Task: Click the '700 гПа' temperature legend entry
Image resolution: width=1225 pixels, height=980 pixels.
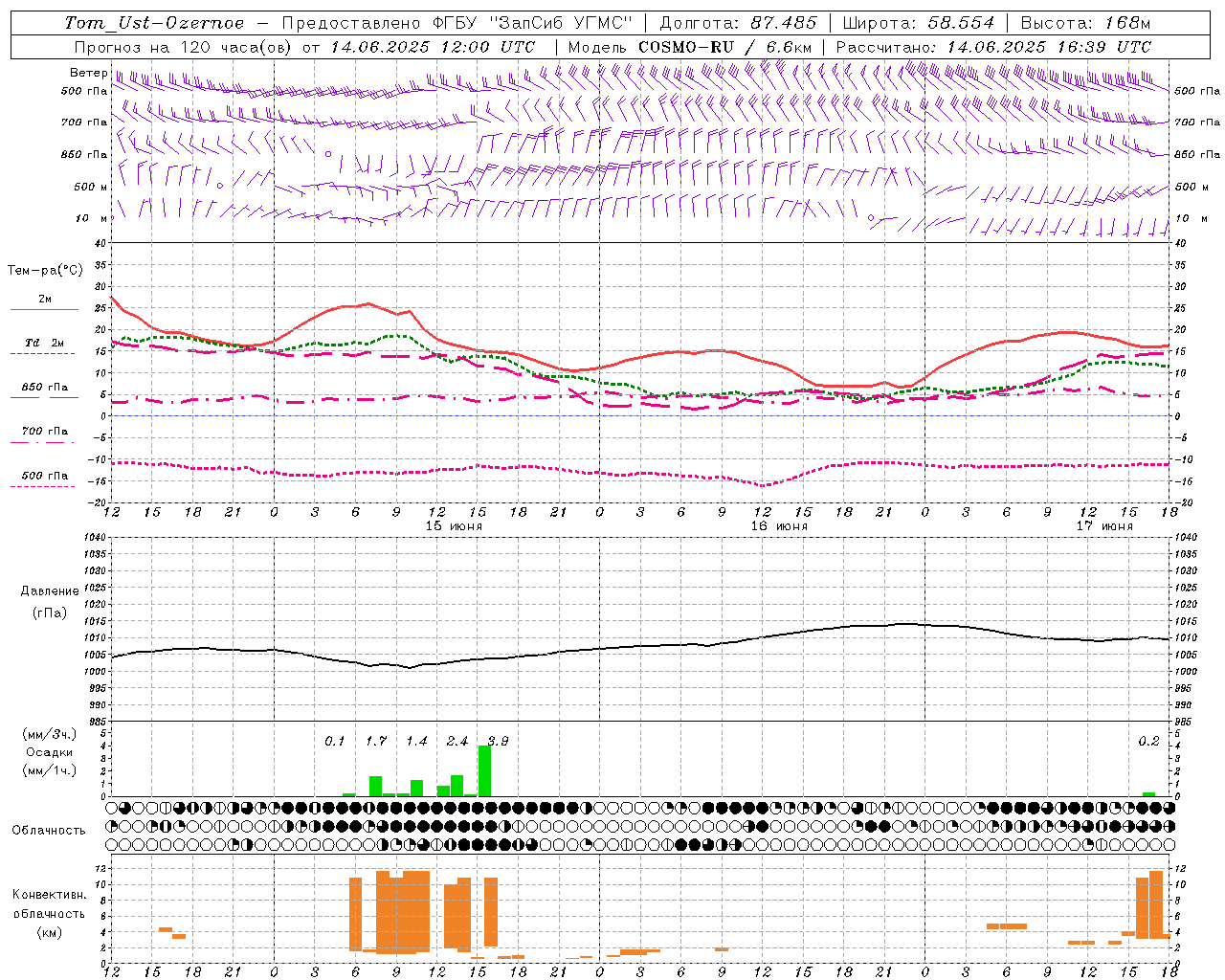Action: [x=45, y=432]
